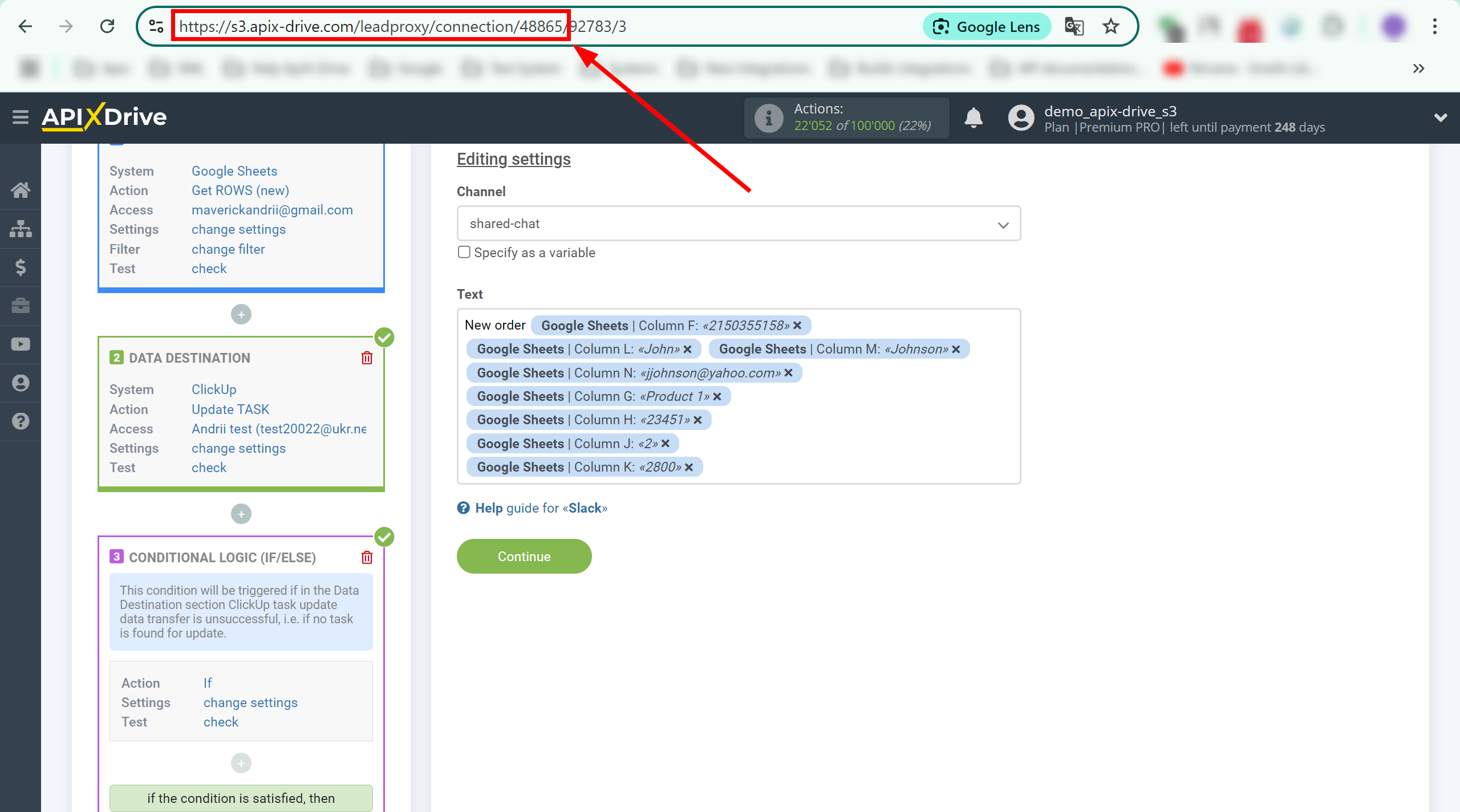Open the hamburger menu next to ApiX-Drive logo

(x=21, y=117)
